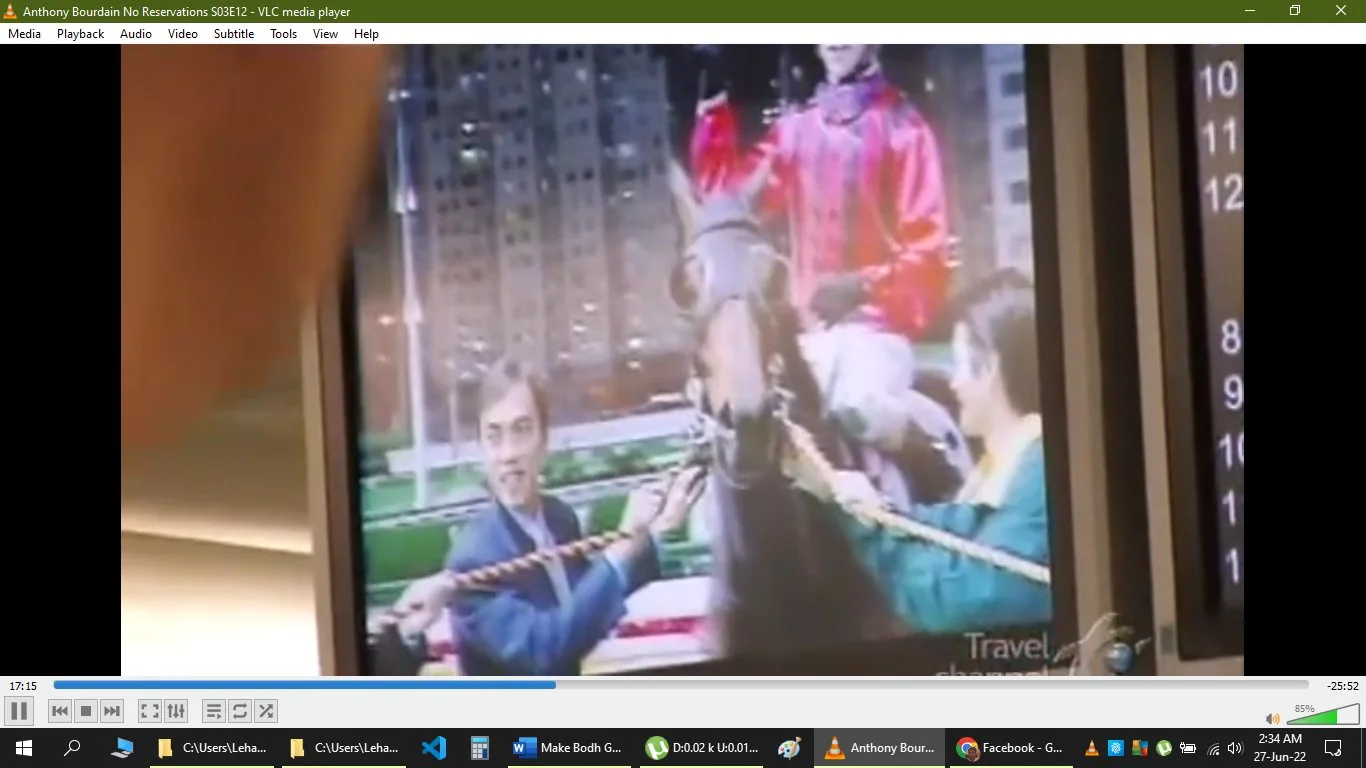Switch to second C:\Users\Leha... folder window
The height and width of the screenshot is (768, 1366).
tap(344, 748)
